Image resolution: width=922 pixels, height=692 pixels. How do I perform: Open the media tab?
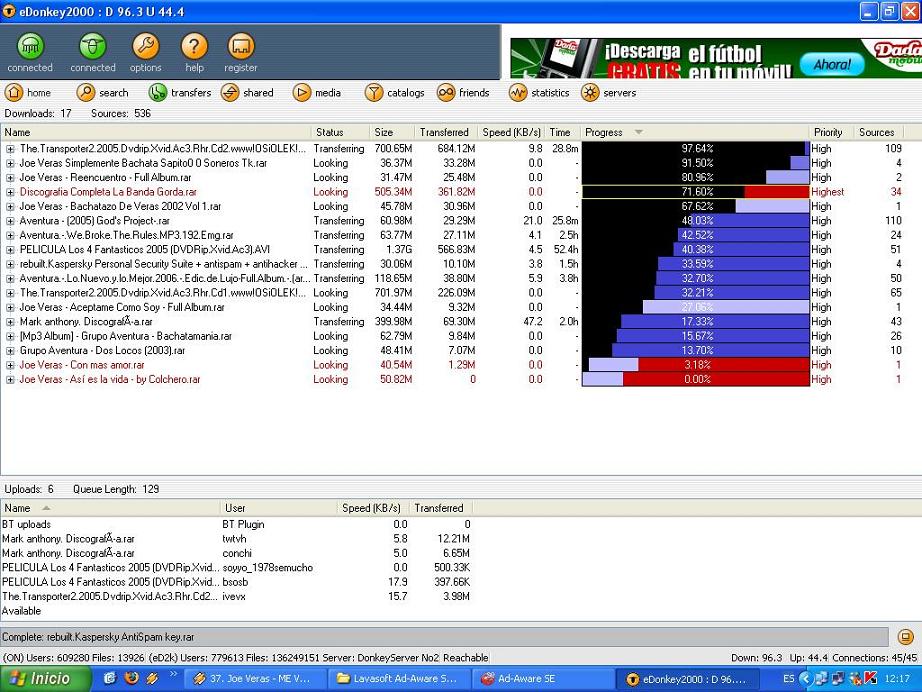tap(317, 93)
